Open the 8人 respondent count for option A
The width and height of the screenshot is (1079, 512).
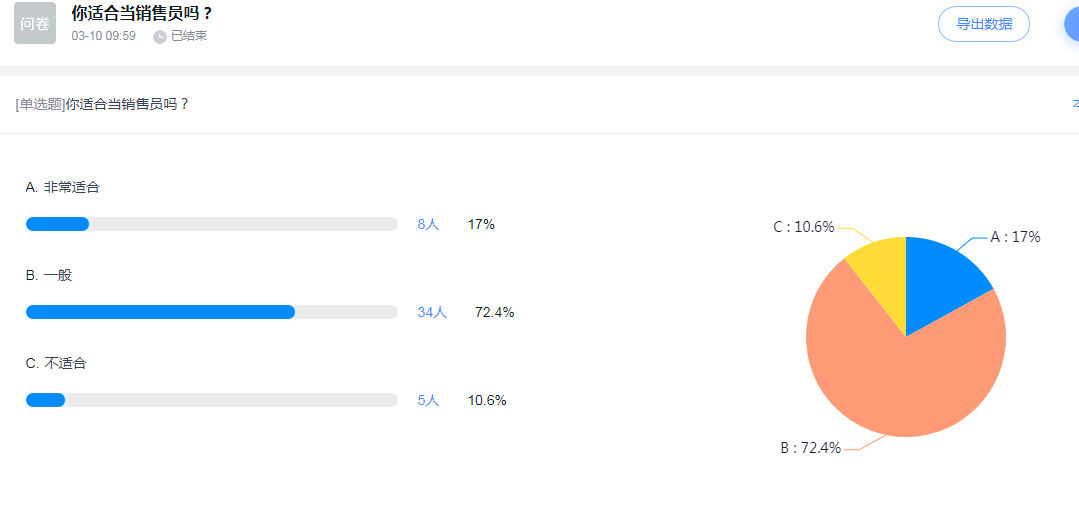[428, 224]
